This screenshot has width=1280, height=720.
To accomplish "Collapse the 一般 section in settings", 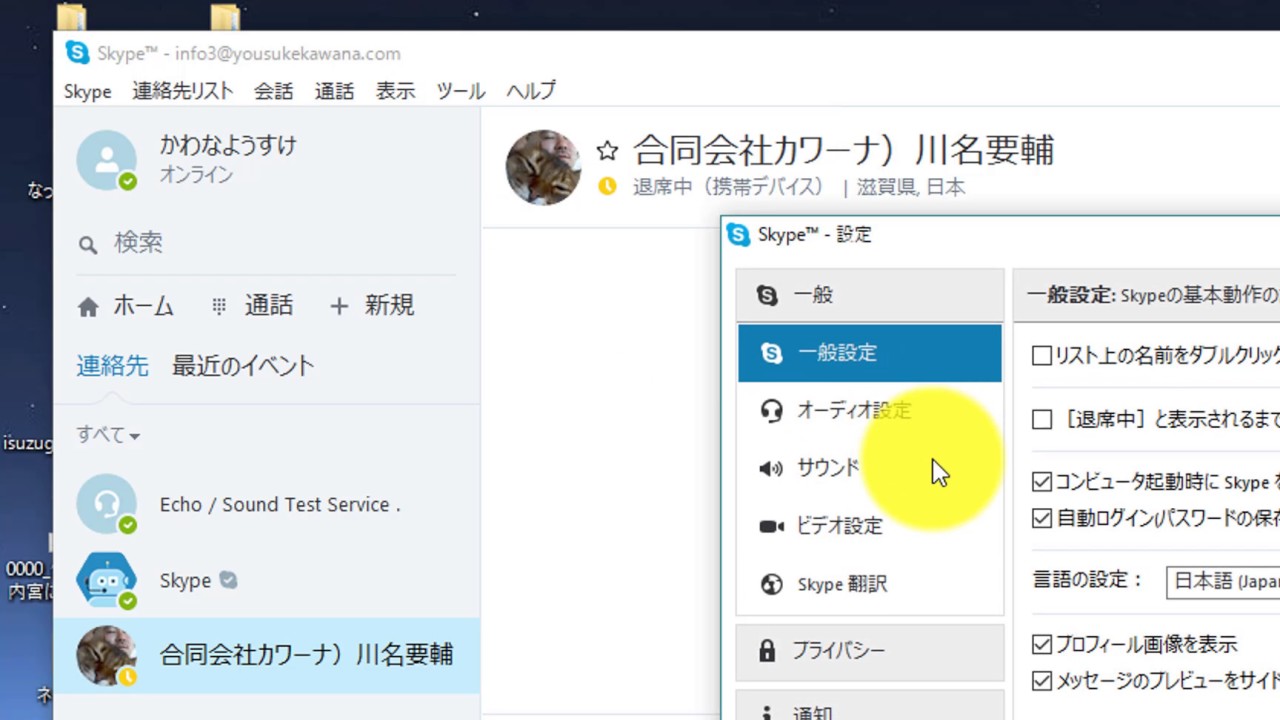I will [x=870, y=295].
